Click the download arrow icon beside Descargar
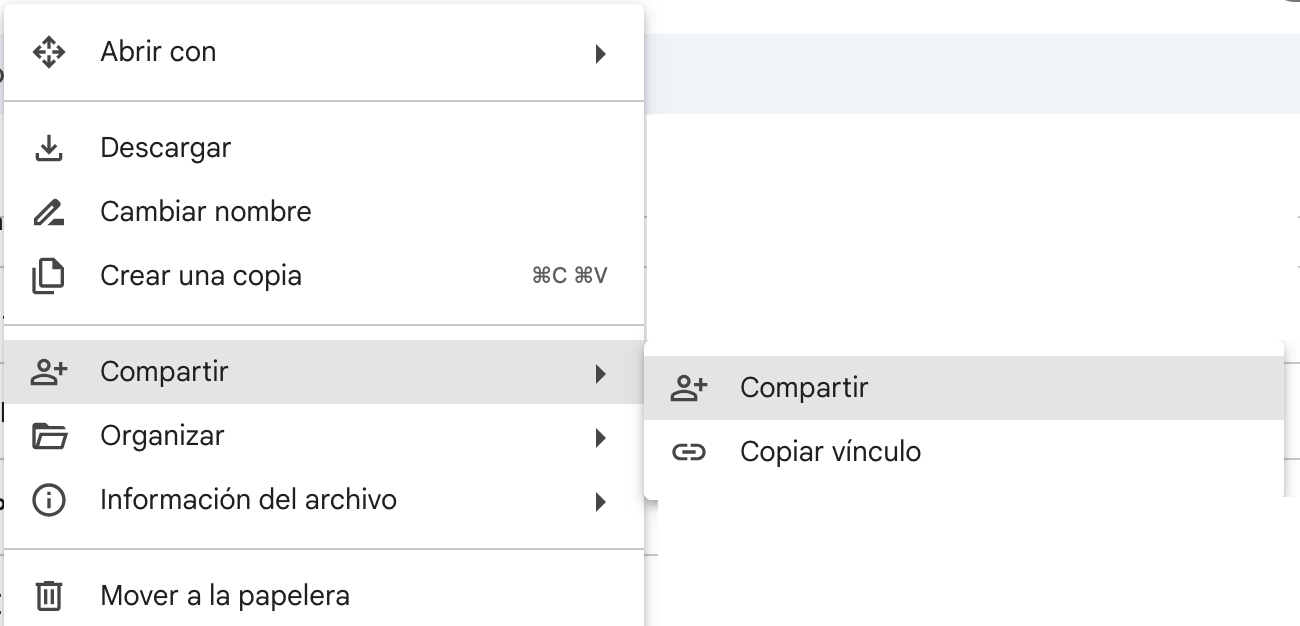The height and width of the screenshot is (626, 1300). click(49, 148)
